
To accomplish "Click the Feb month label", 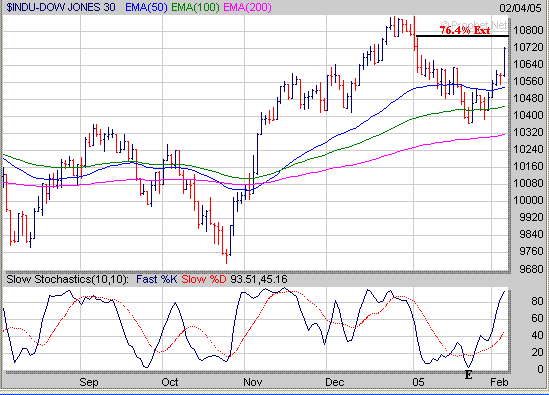I will [x=499, y=382].
